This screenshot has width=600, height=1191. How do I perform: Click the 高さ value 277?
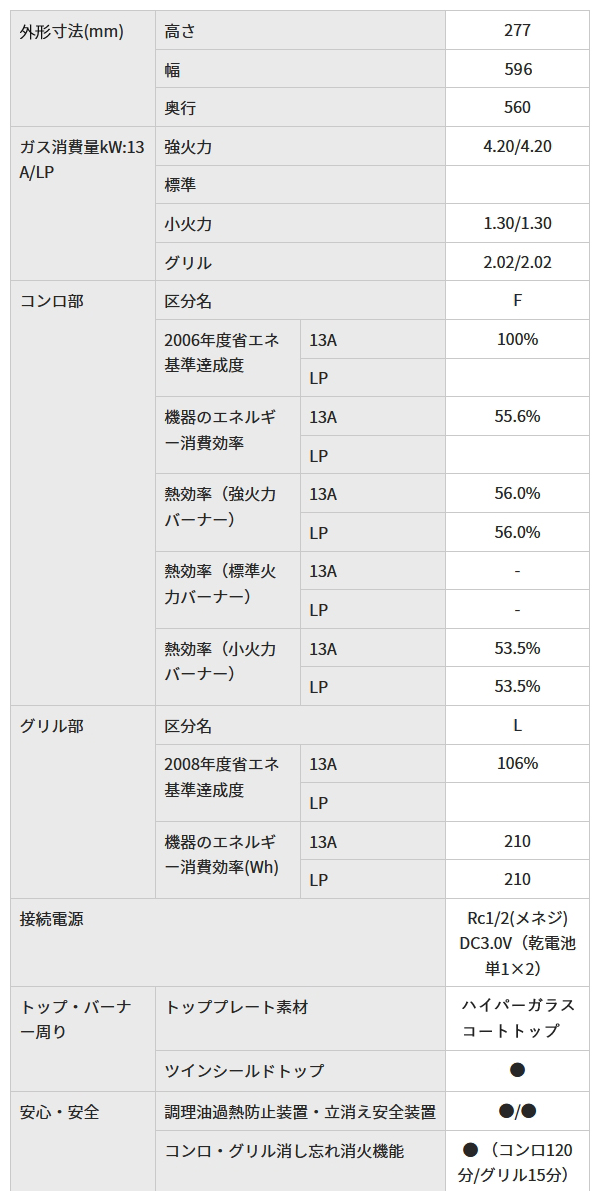click(517, 30)
